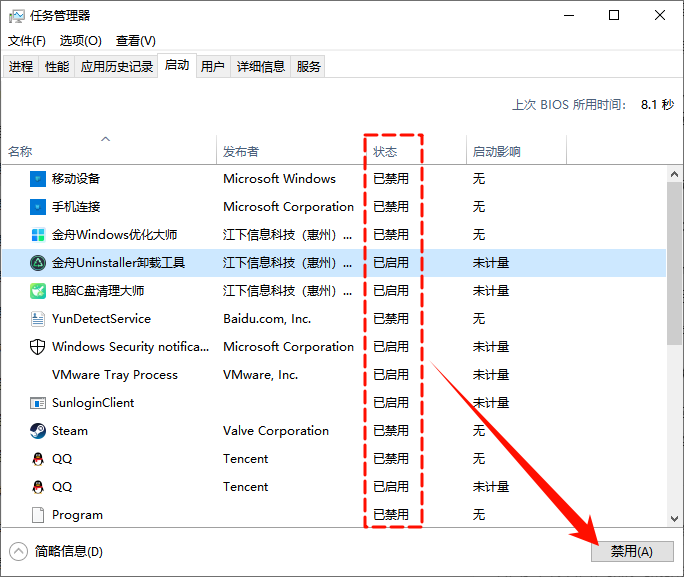Click the YunDetectService document icon
Screen dimensions: 684x577
click(x=38, y=319)
